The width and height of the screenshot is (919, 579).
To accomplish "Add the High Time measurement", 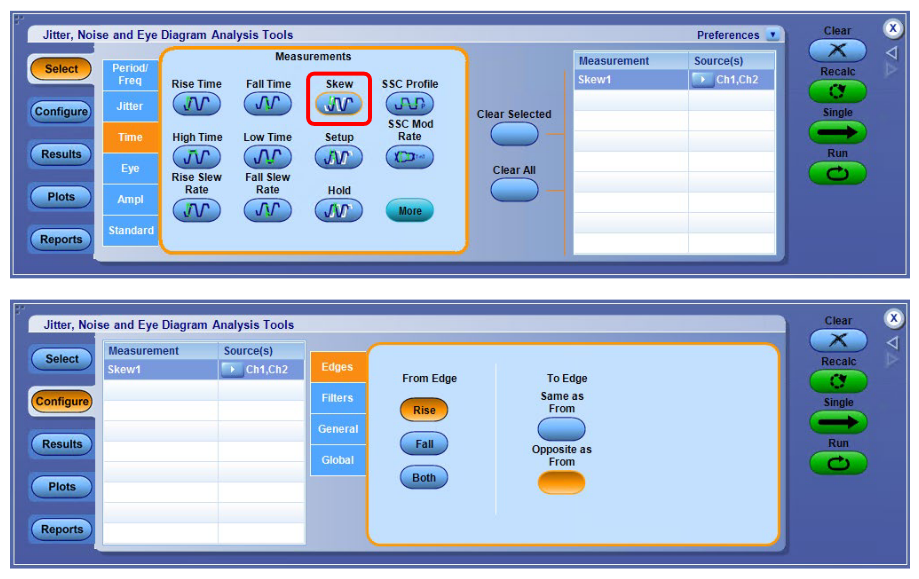I will click(196, 156).
